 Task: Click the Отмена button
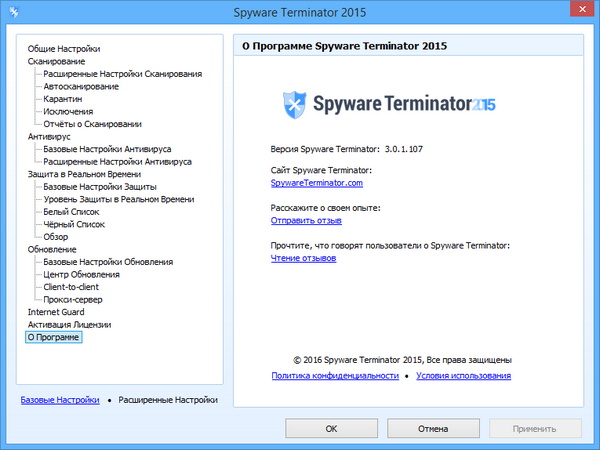433,429
